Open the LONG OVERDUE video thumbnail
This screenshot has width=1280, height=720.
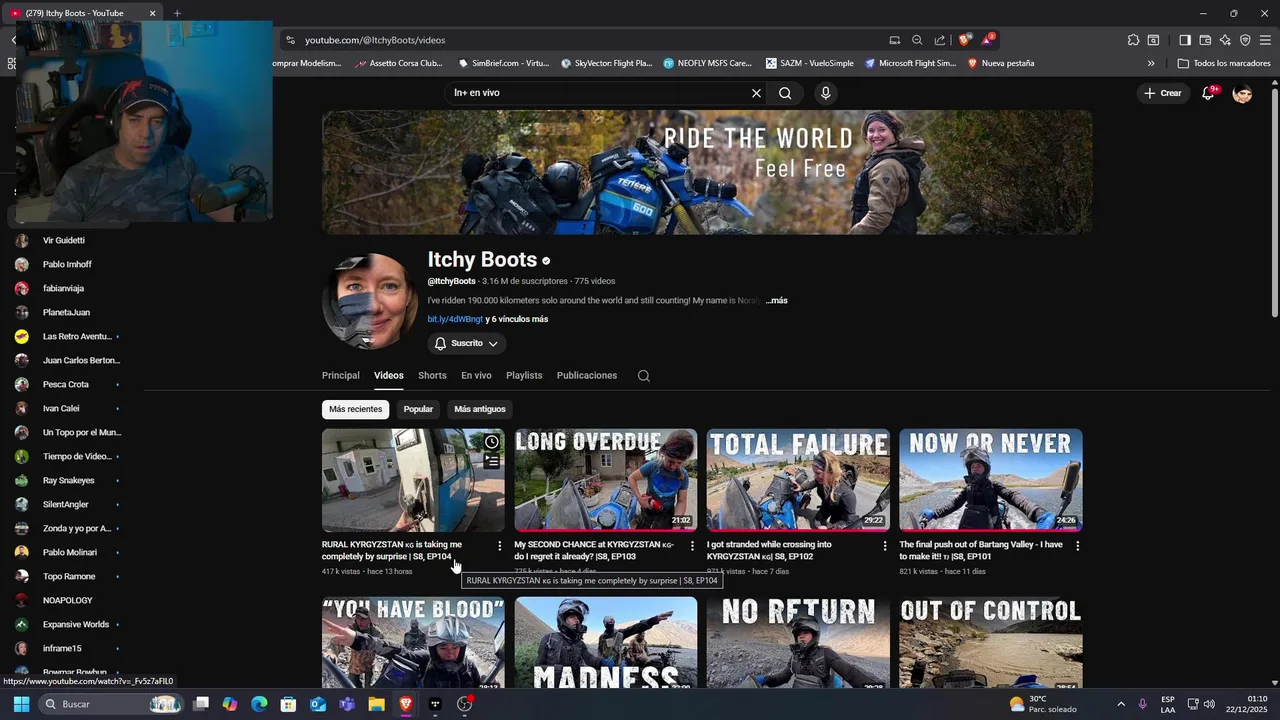coord(606,480)
